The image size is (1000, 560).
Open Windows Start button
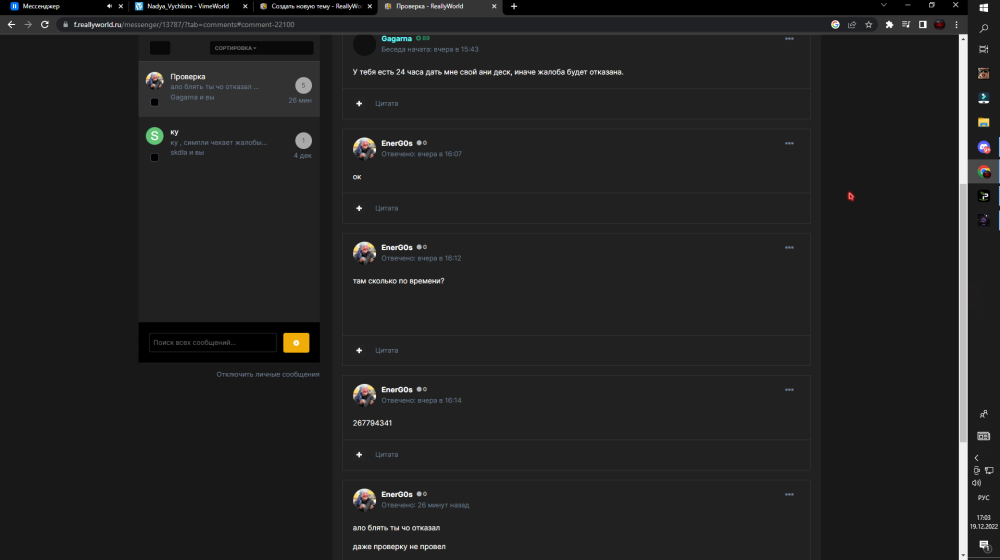point(983,8)
